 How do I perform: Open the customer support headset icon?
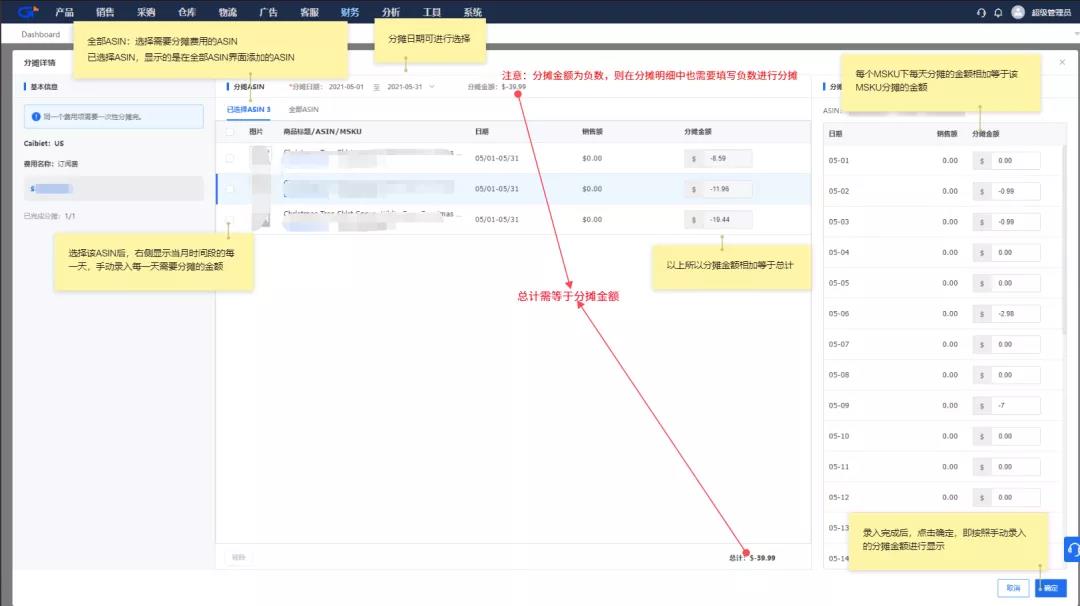pos(981,12)
